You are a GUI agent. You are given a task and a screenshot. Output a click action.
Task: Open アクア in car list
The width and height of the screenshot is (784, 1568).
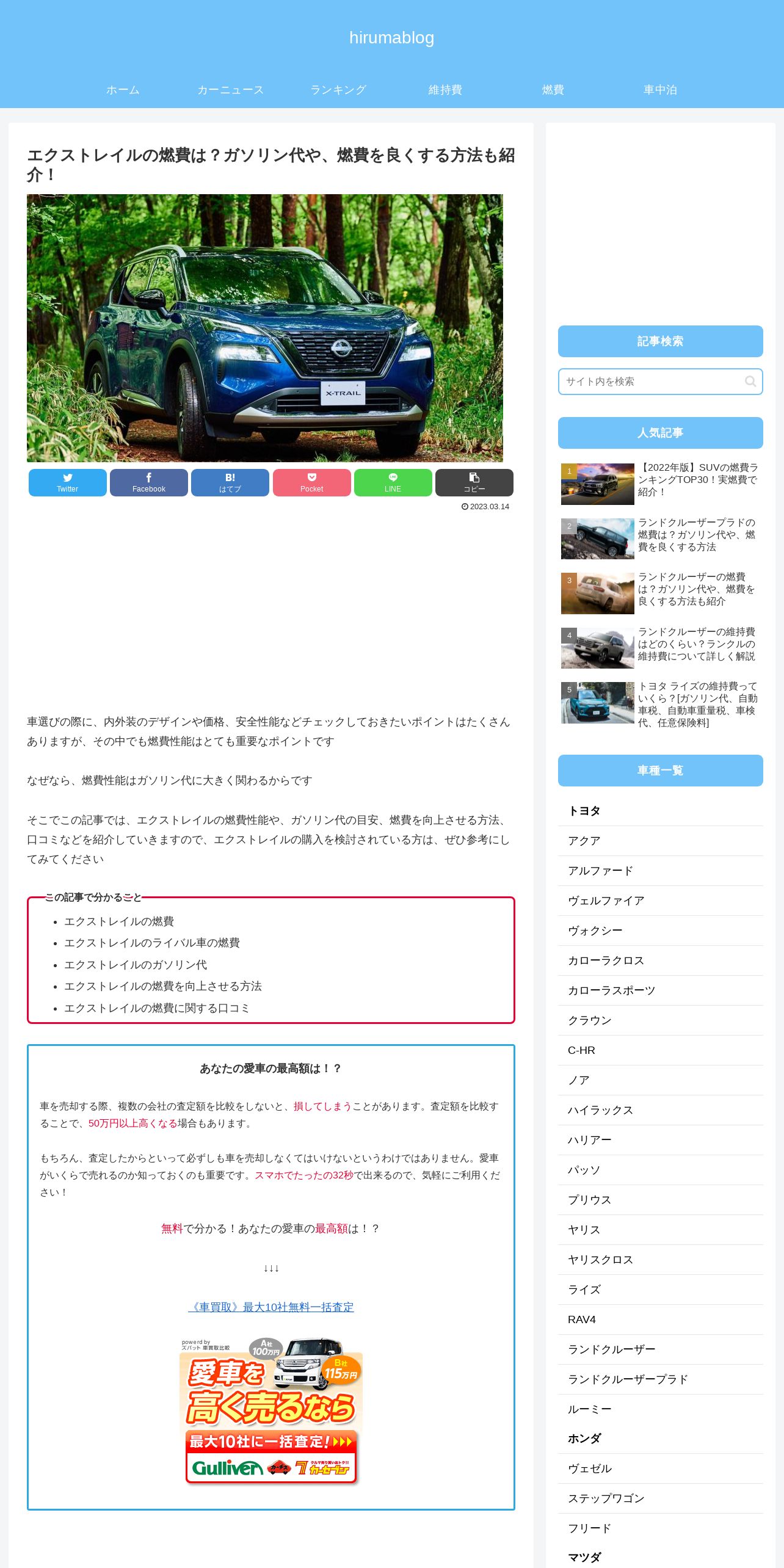coord(660,841)
